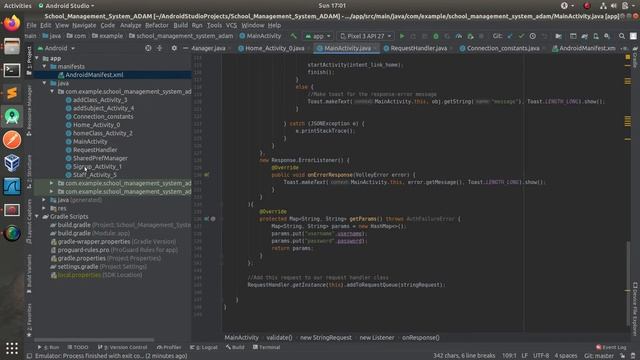Viewport: 640px width, 360px height.
Task: Toggle Device File Explorer side panel
Action: point(635,309)
